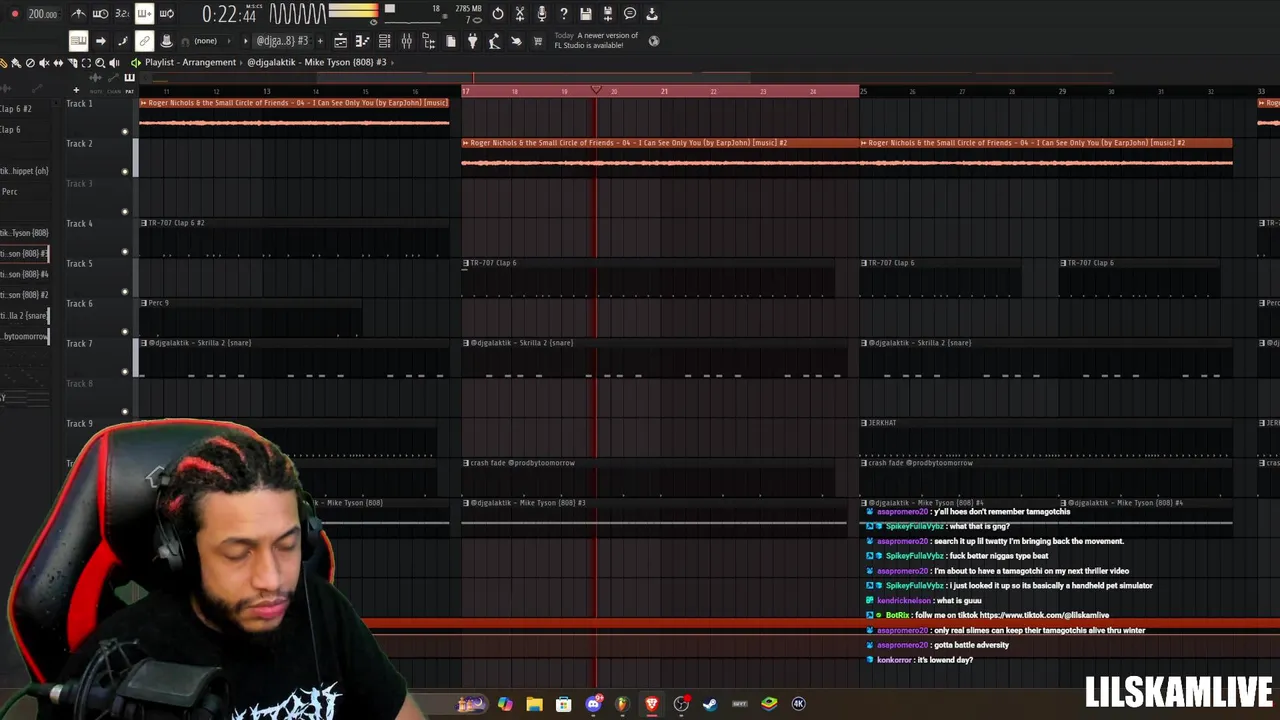Open the Playlist view icon
Viewport: 1280px width, 720px height.
[x=341, y=41]
